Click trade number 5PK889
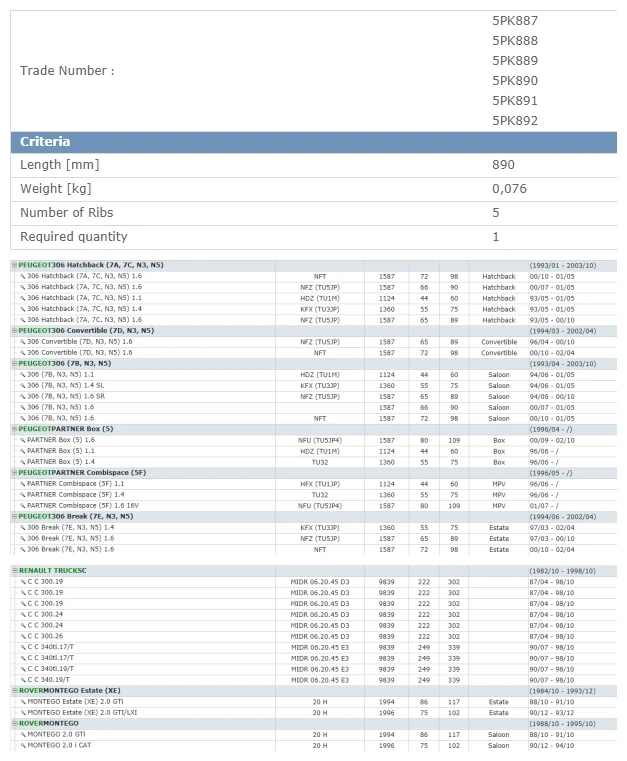This screenshot has width=627, height=761. [x=515, y=61]
